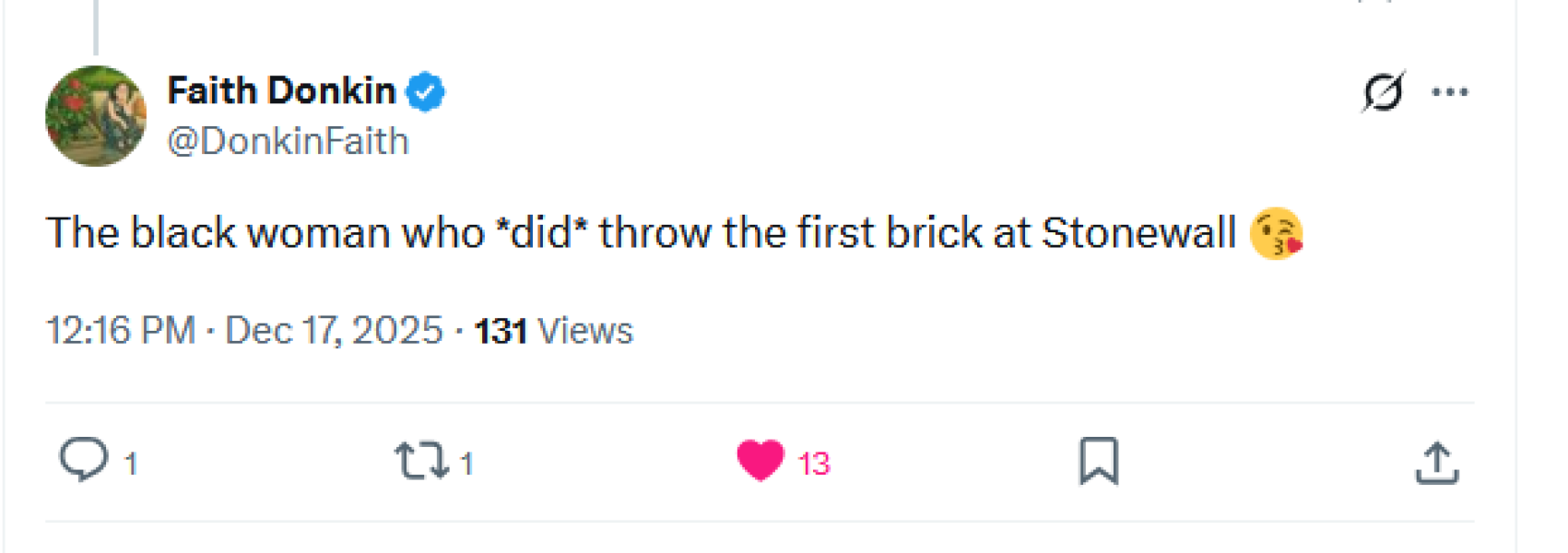Image resolution: width=1568 pixels, height=553 pixels.
Task: Click the Faith Donkin display name
Action: tap(281, 91)
